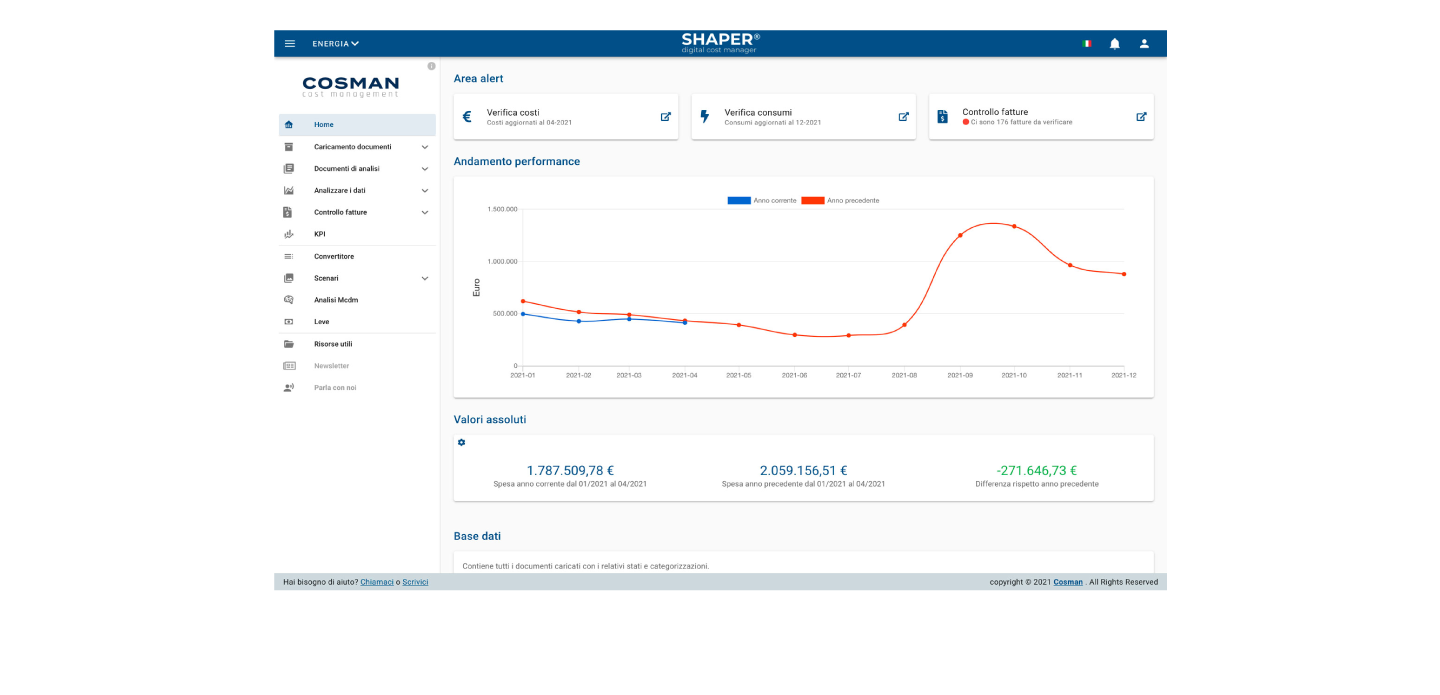Toggle Anno corrente legend series
1440x695 pixels.
[x=762, y=201]
